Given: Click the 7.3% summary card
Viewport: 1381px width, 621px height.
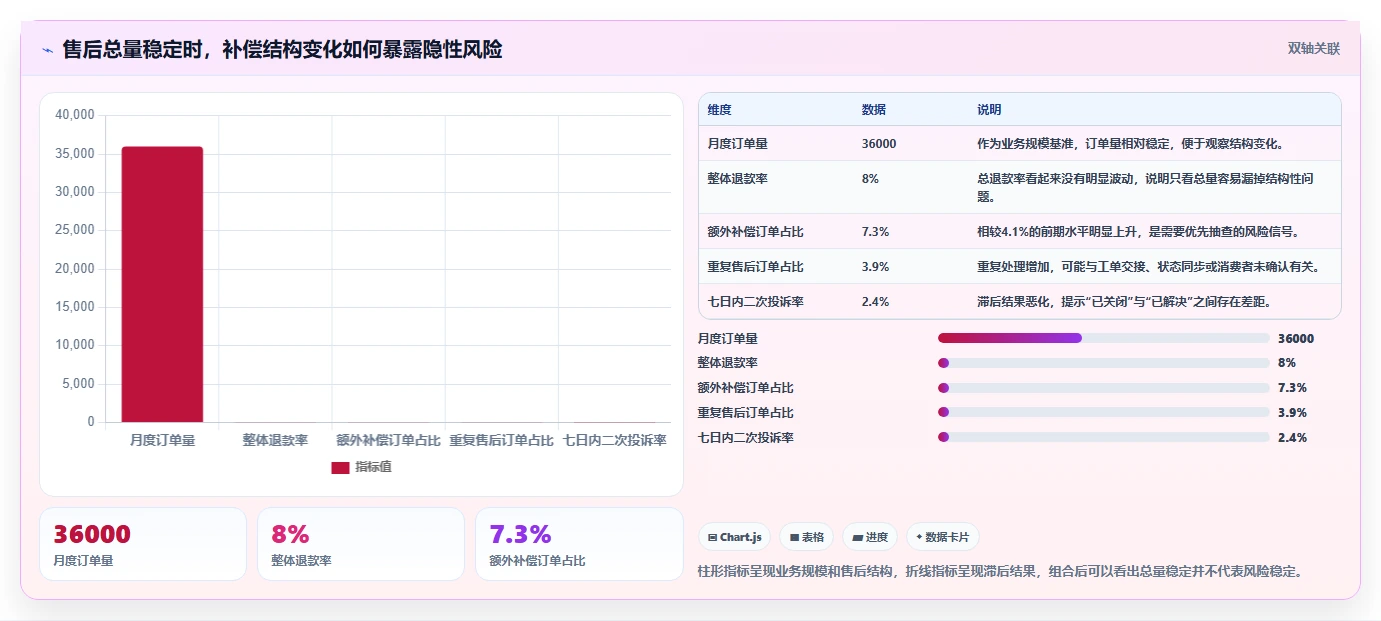Looking at the screenshot, I should click(579, 544).
